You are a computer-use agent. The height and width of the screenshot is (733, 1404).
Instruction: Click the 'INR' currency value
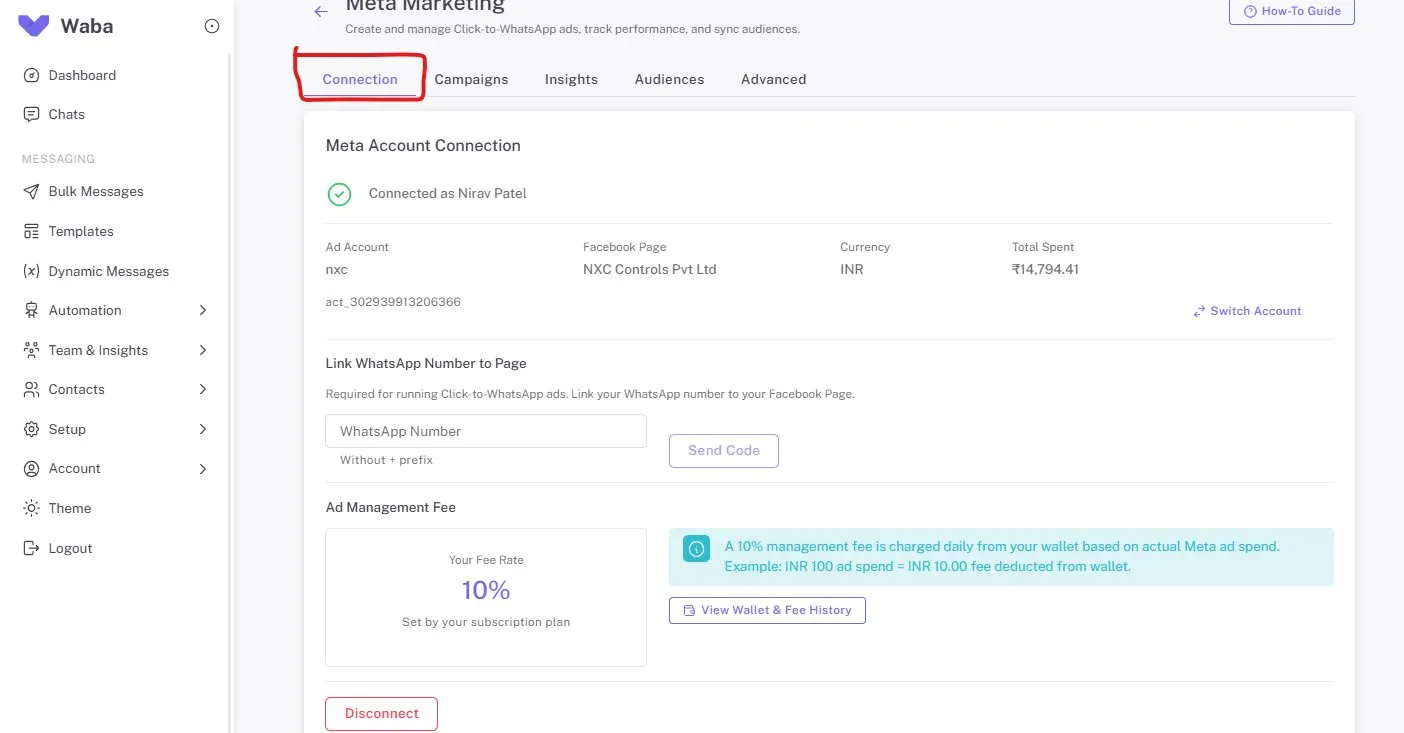852,269
